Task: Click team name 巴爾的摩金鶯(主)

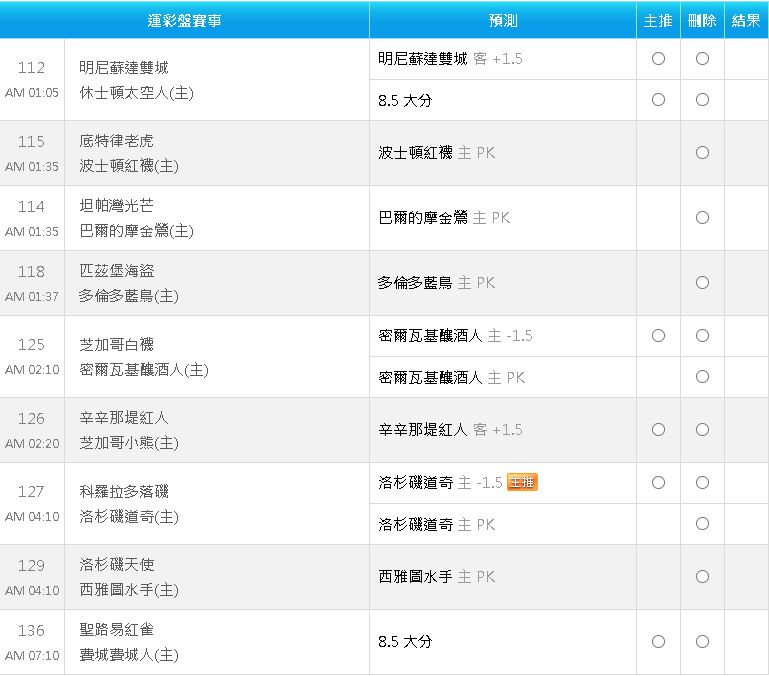Action: click(136, 231)
